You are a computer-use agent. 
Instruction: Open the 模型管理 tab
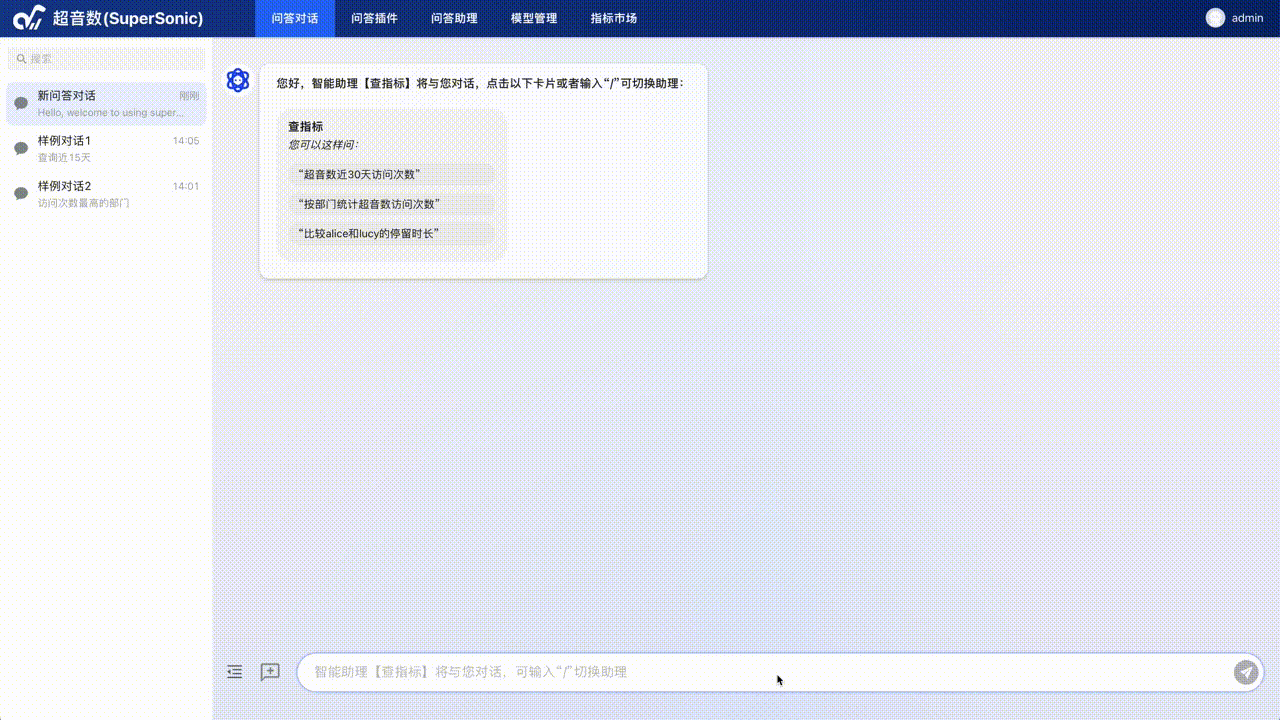coord(534,18)
